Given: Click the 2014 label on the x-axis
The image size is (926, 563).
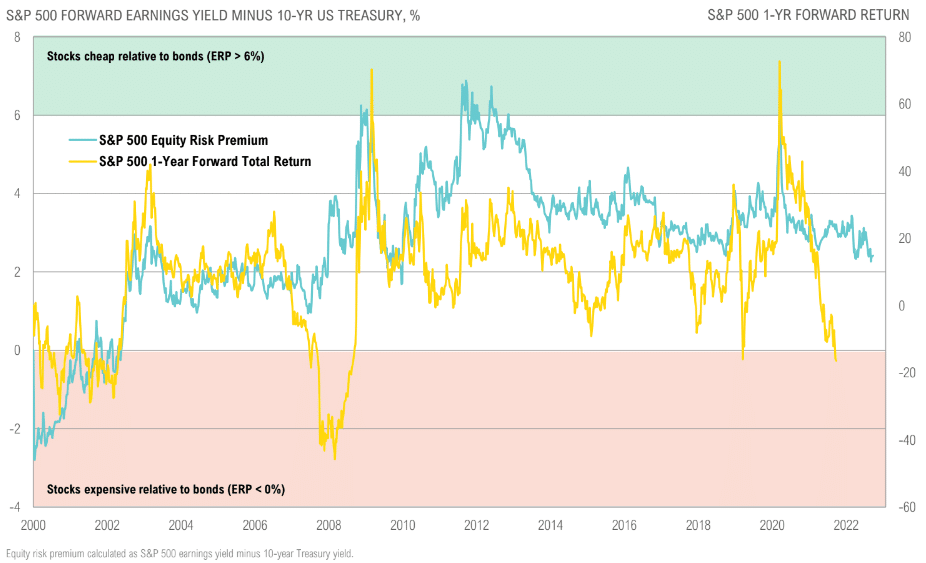Looking at the screenshot, I should pos(550,525).
